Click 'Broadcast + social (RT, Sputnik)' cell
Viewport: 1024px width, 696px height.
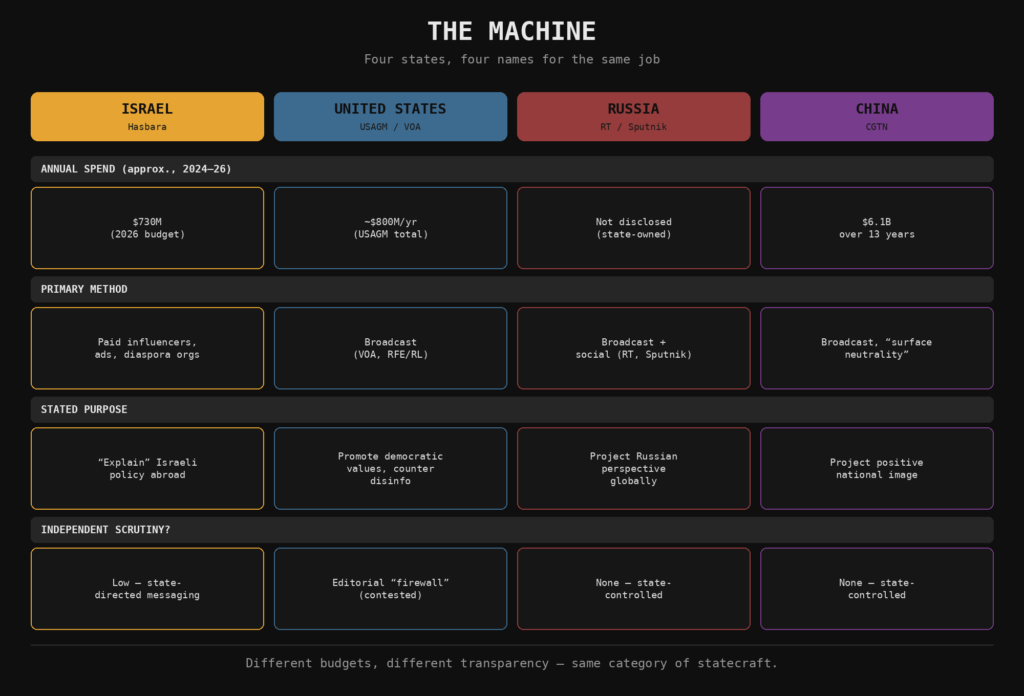pyautogui.click(x=633, y=348)
